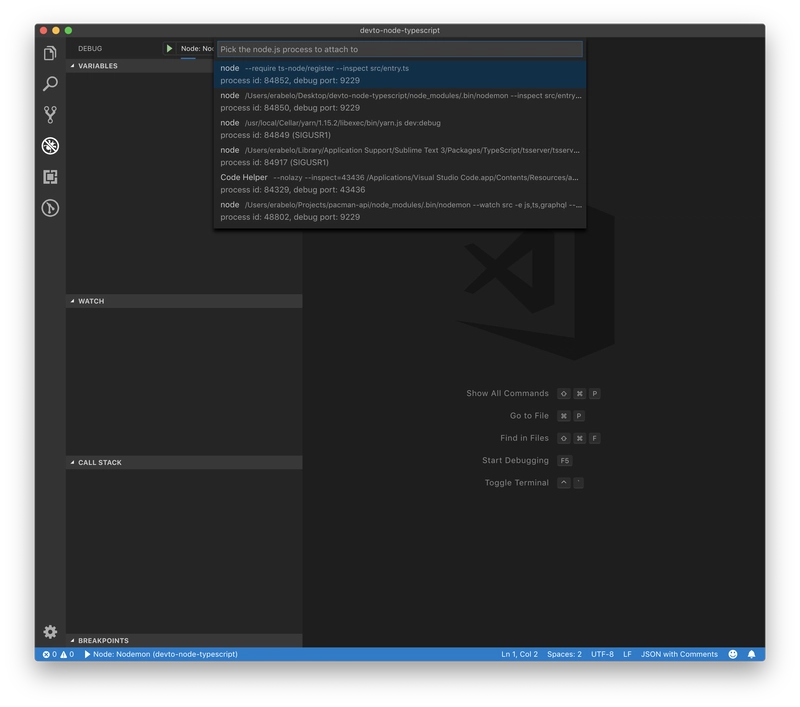Change line ending via LF item

point(627,654)
